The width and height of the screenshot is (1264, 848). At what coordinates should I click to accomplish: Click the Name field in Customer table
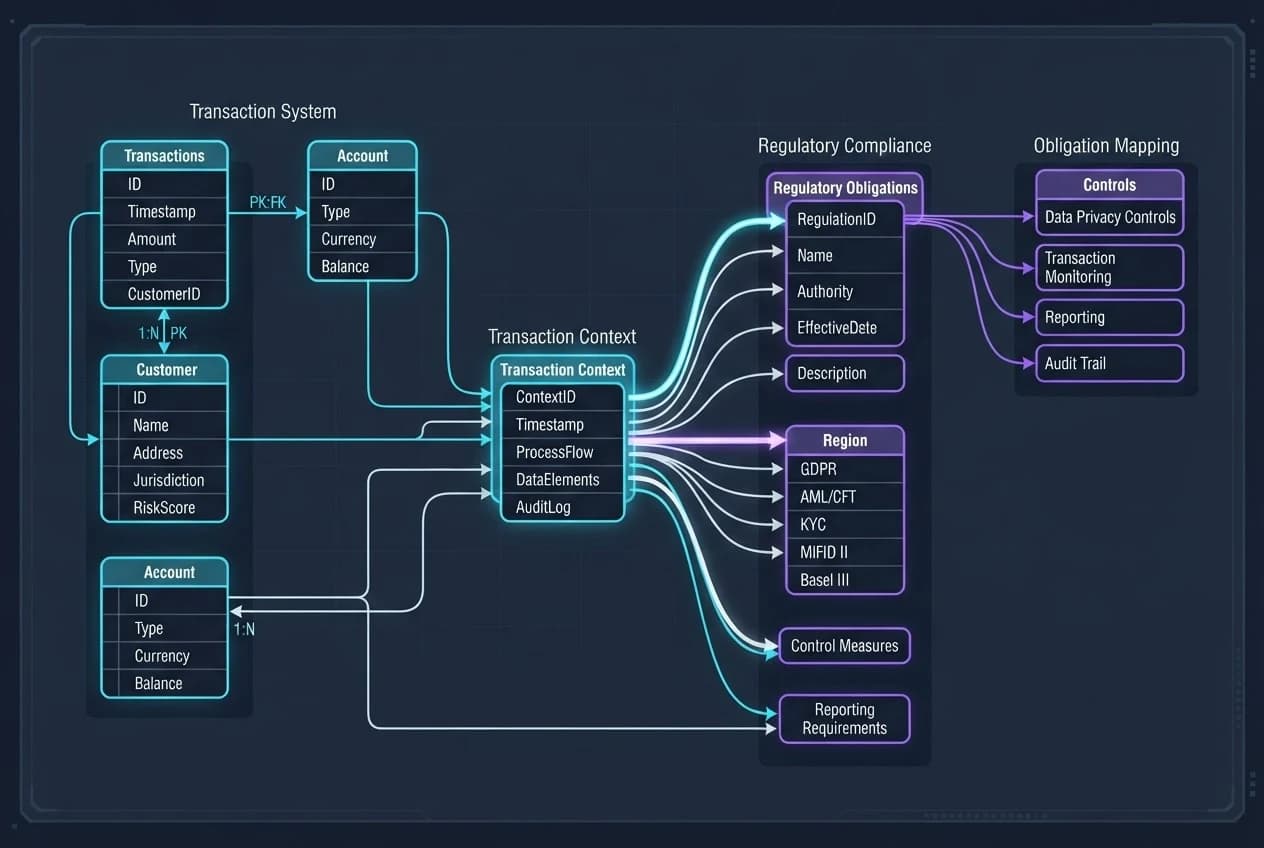[165, 425]
